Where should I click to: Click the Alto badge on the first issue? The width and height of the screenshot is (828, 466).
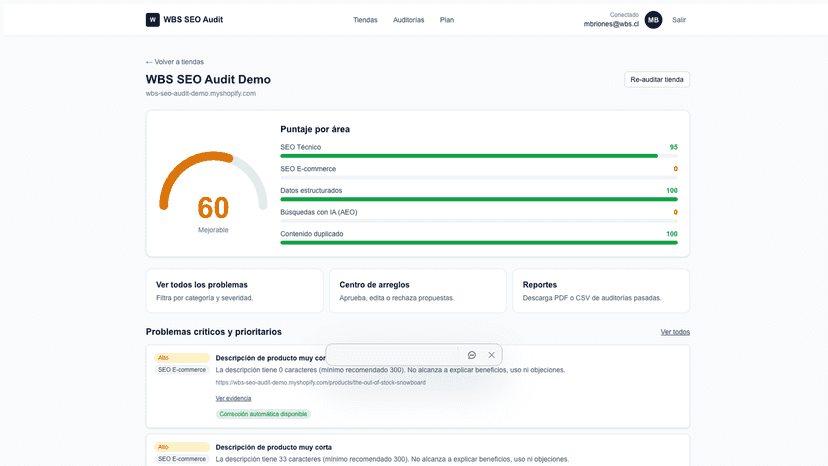182,358
